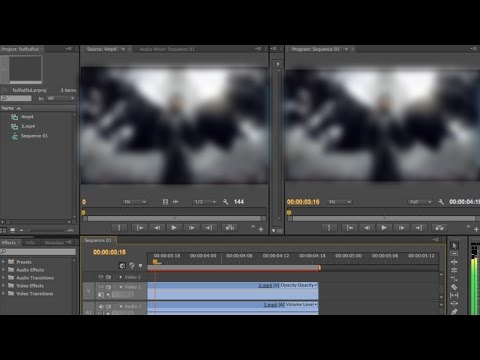Screen dimensions: 480x360
Task: Select the Rate Stretch tool
Action: pos(454,278)
